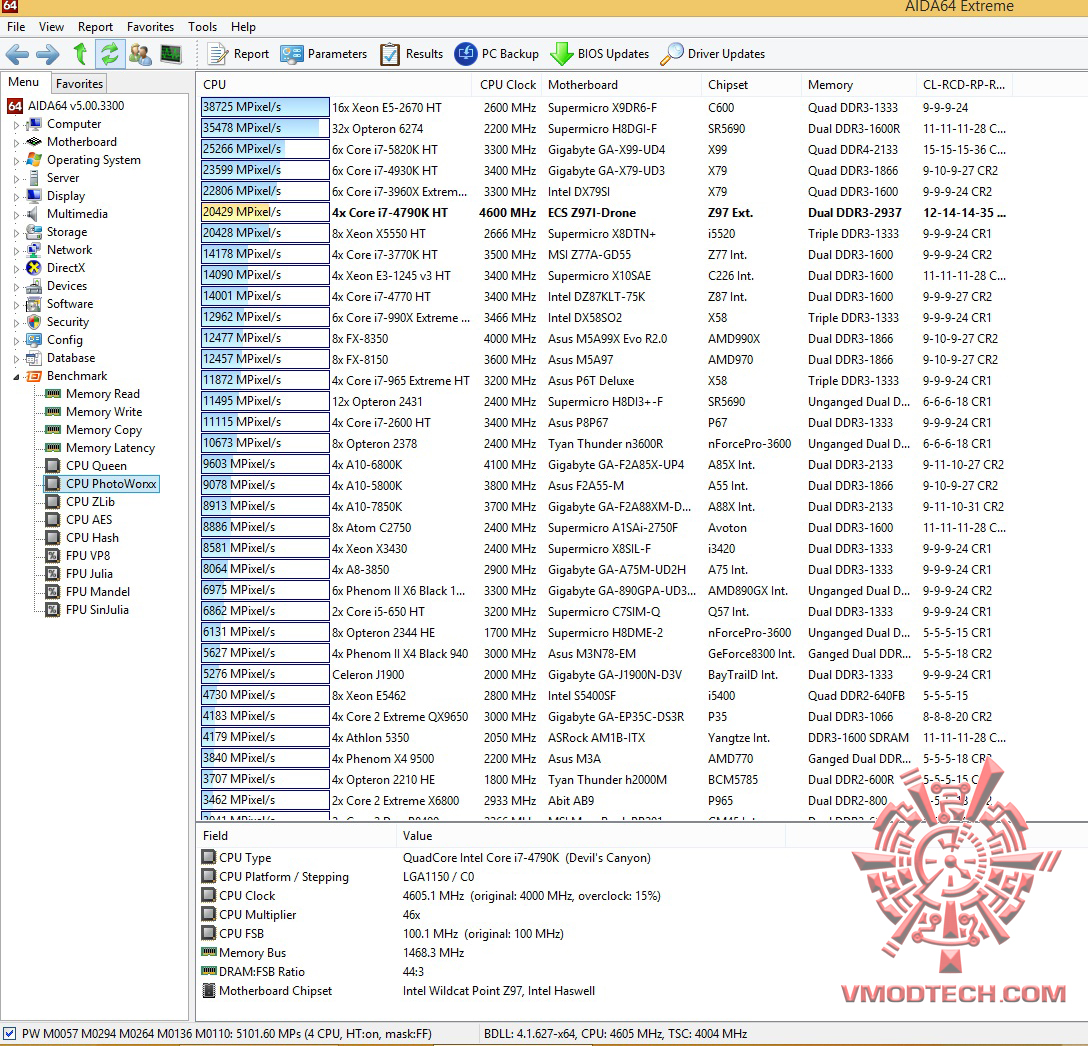Click the Field column header in details

click(296, 836)
